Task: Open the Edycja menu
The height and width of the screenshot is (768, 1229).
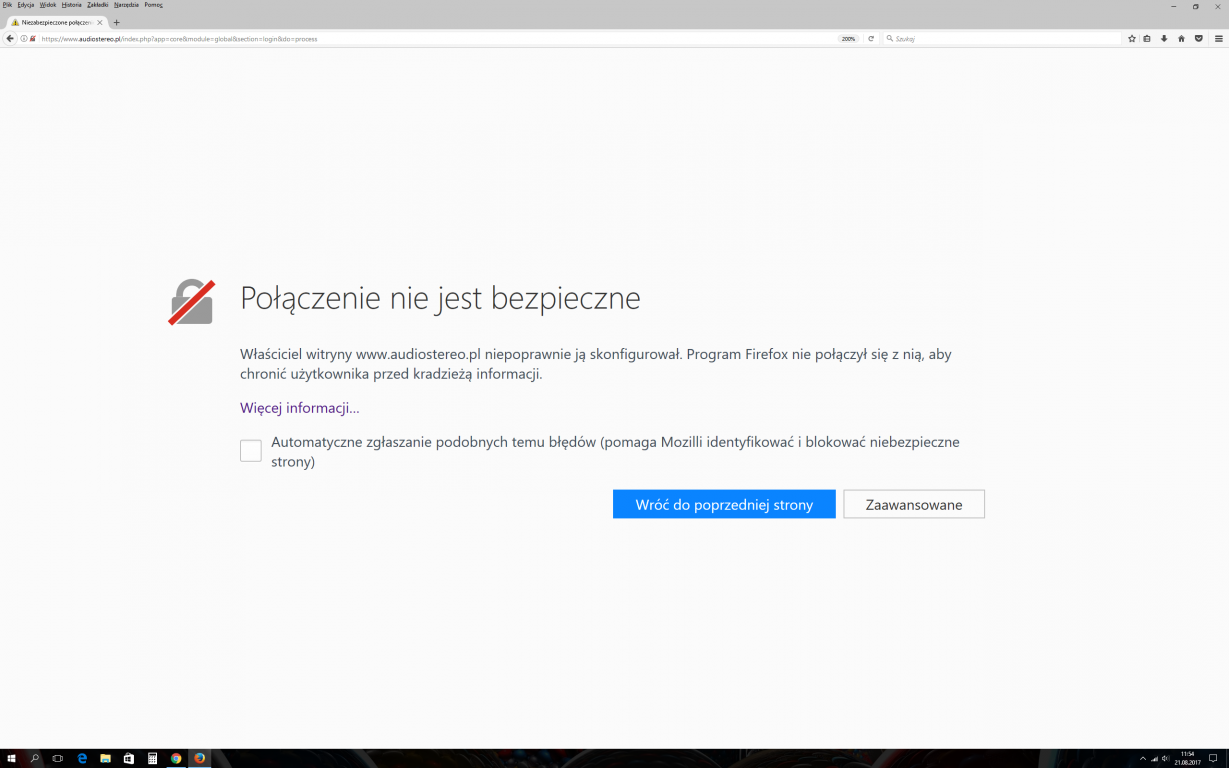Action: pyautogui.click(x=26, y=5)
